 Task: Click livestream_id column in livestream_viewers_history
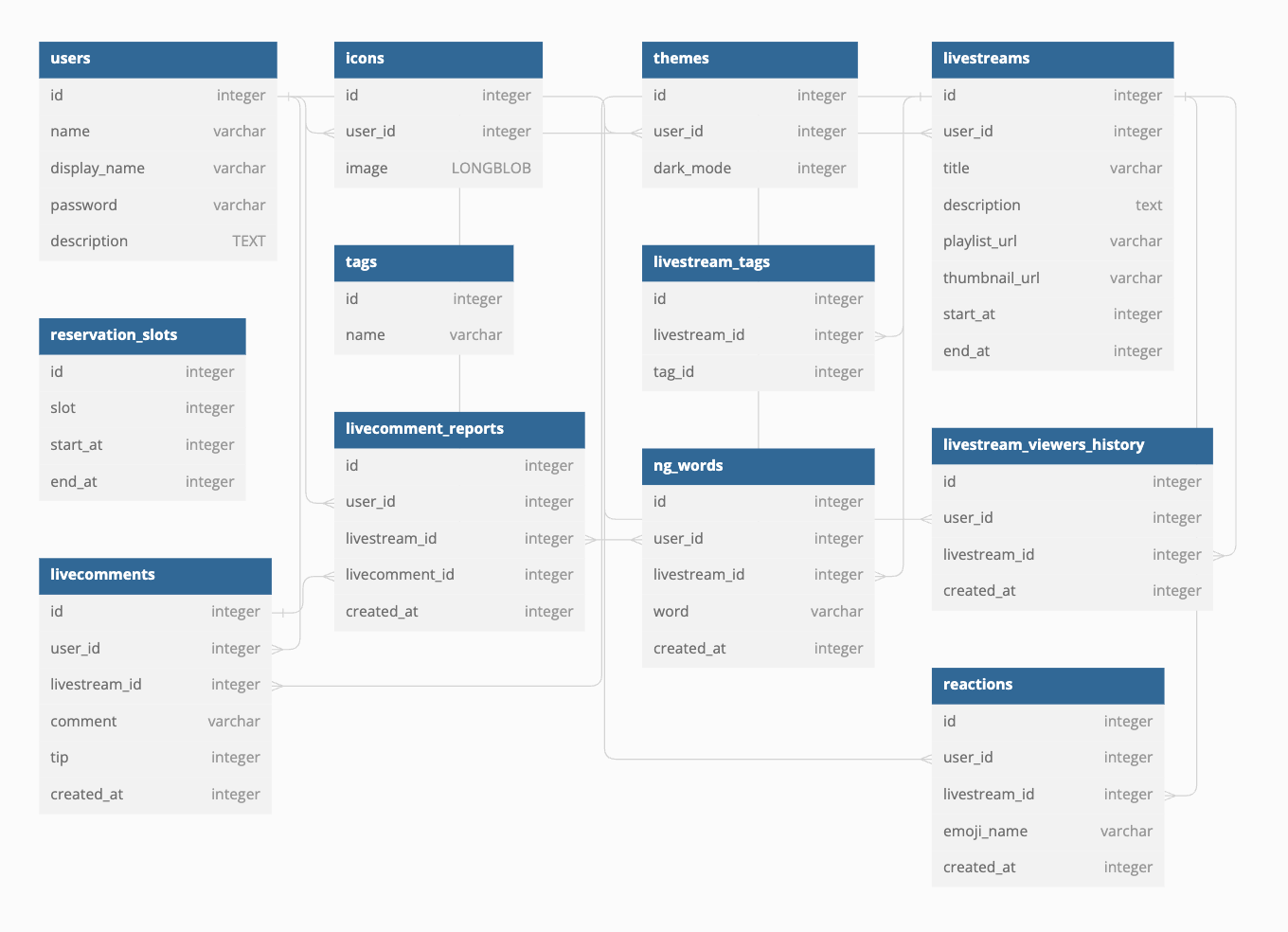tap(1072, 555)
